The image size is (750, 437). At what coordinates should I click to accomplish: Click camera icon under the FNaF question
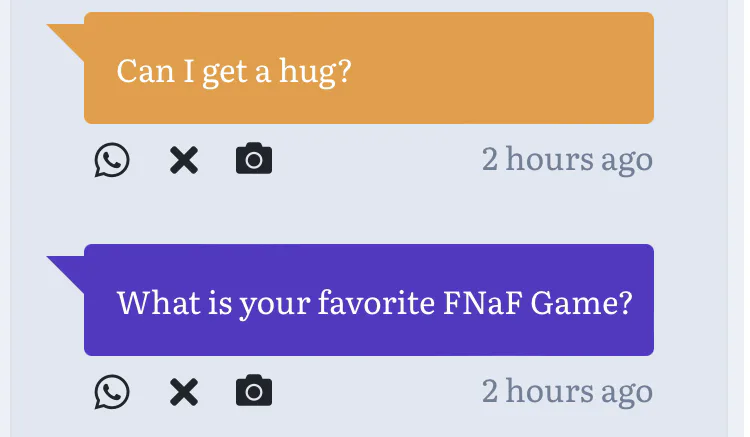(x=254, y=391)
